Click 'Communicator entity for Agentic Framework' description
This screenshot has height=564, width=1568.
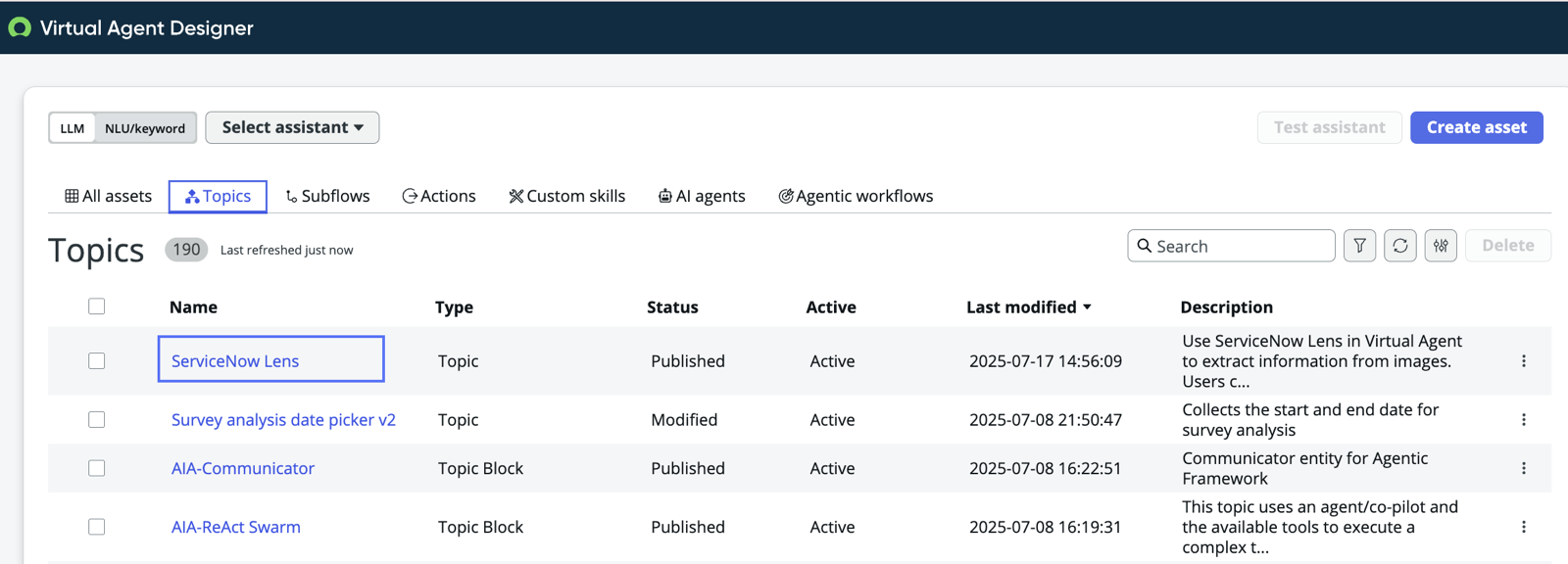click(1304, 468)
